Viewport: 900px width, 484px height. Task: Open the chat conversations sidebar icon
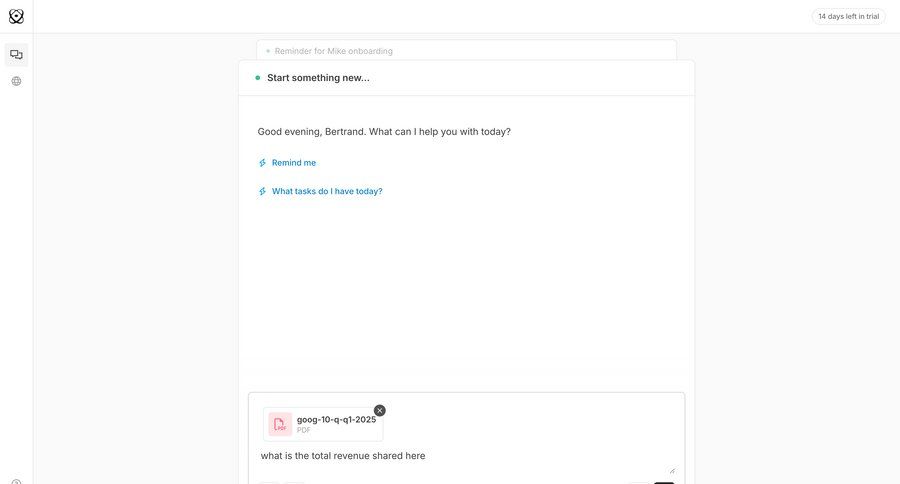(x=16, y=55)
